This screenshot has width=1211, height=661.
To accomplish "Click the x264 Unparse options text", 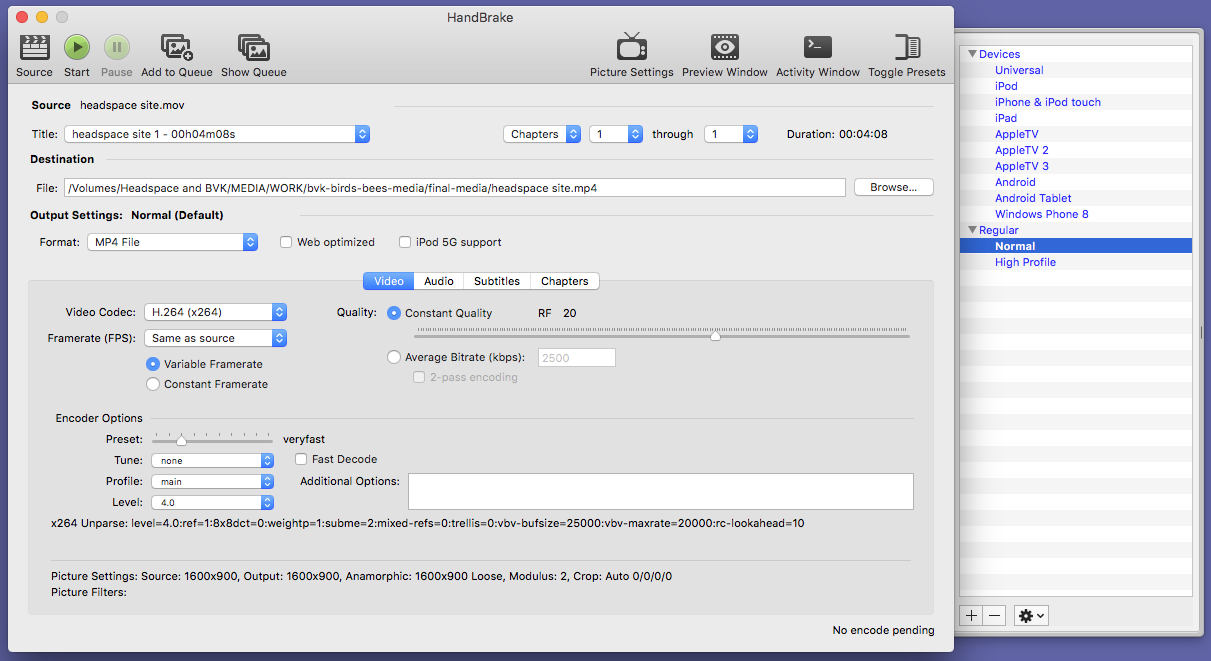I will pyautogui.click(x=428, y=523).
